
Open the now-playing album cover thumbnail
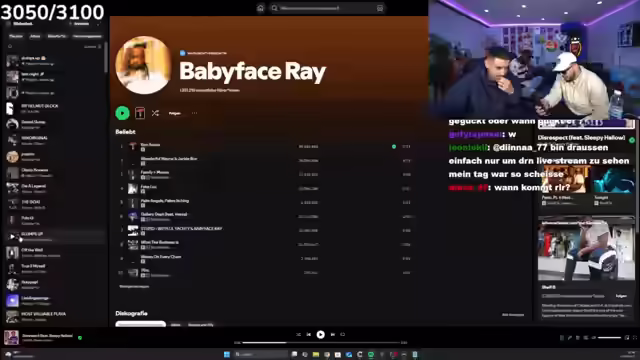coord(11,338)
